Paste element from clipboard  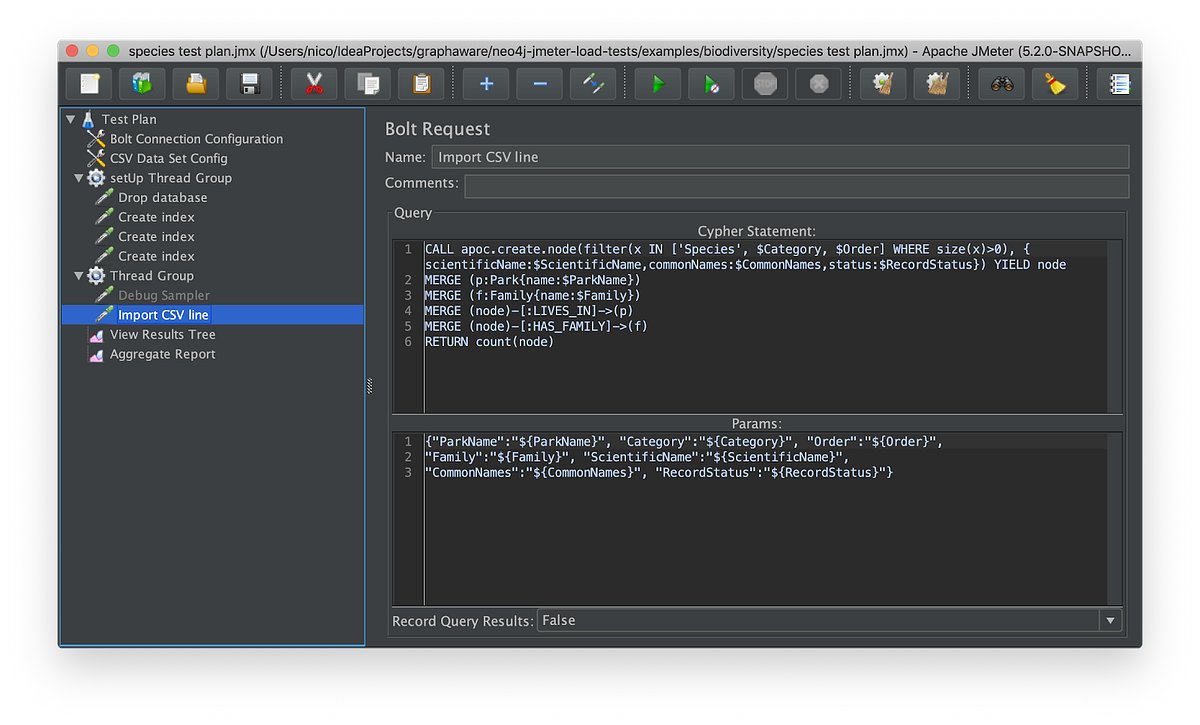coord(421,84)
